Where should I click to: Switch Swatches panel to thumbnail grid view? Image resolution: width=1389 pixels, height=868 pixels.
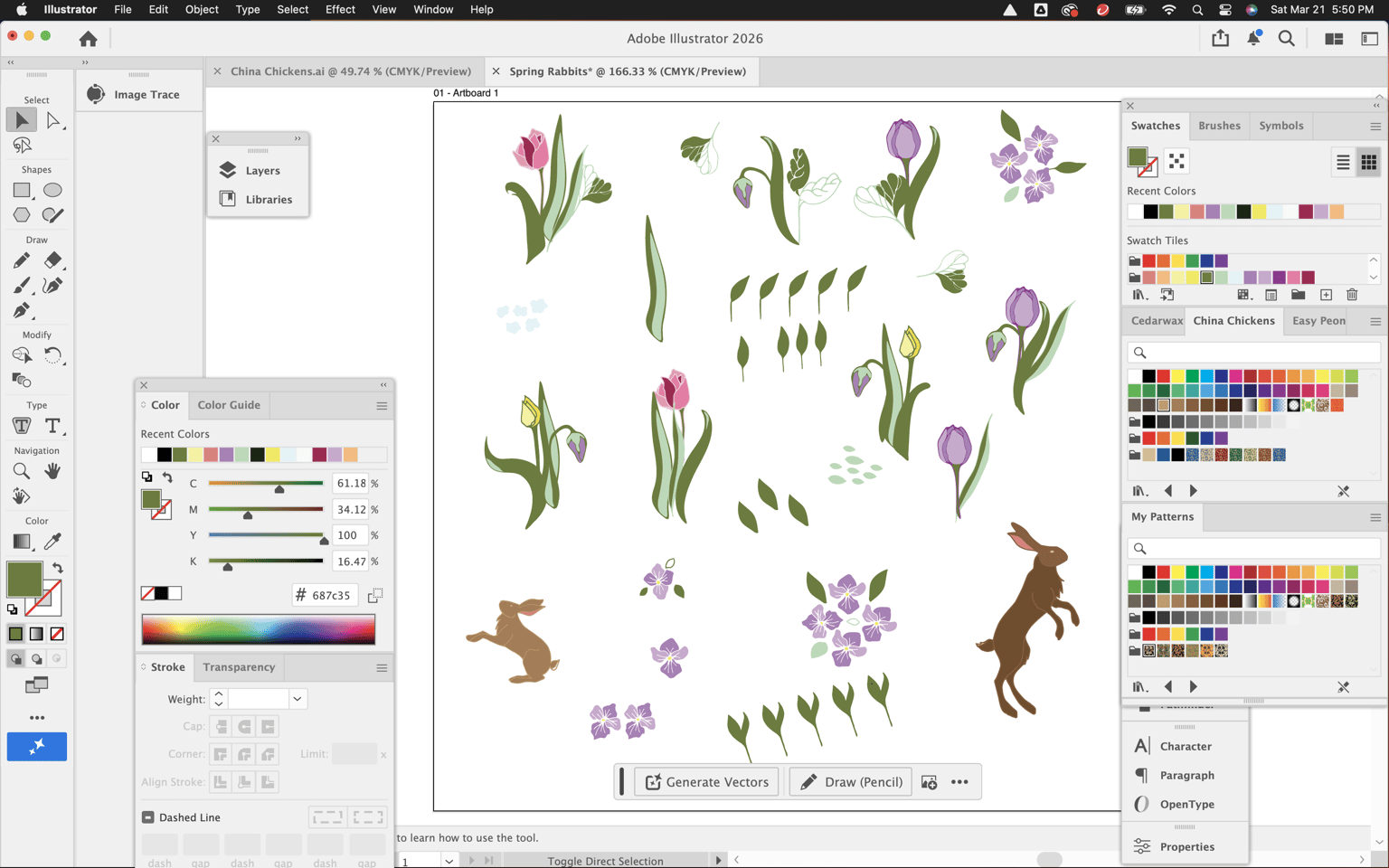[x=1368, y=163]
